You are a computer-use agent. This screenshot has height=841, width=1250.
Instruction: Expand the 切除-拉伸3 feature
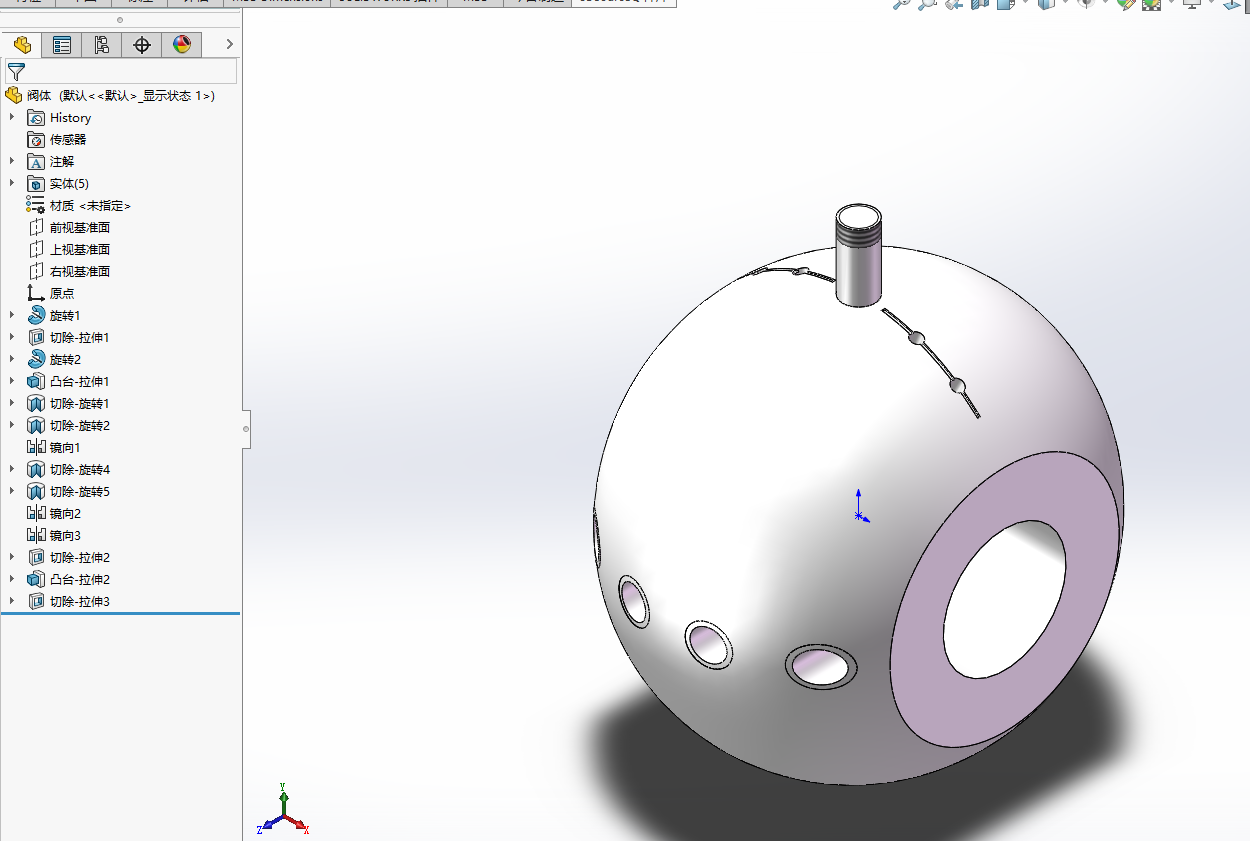tap(12, 602)
